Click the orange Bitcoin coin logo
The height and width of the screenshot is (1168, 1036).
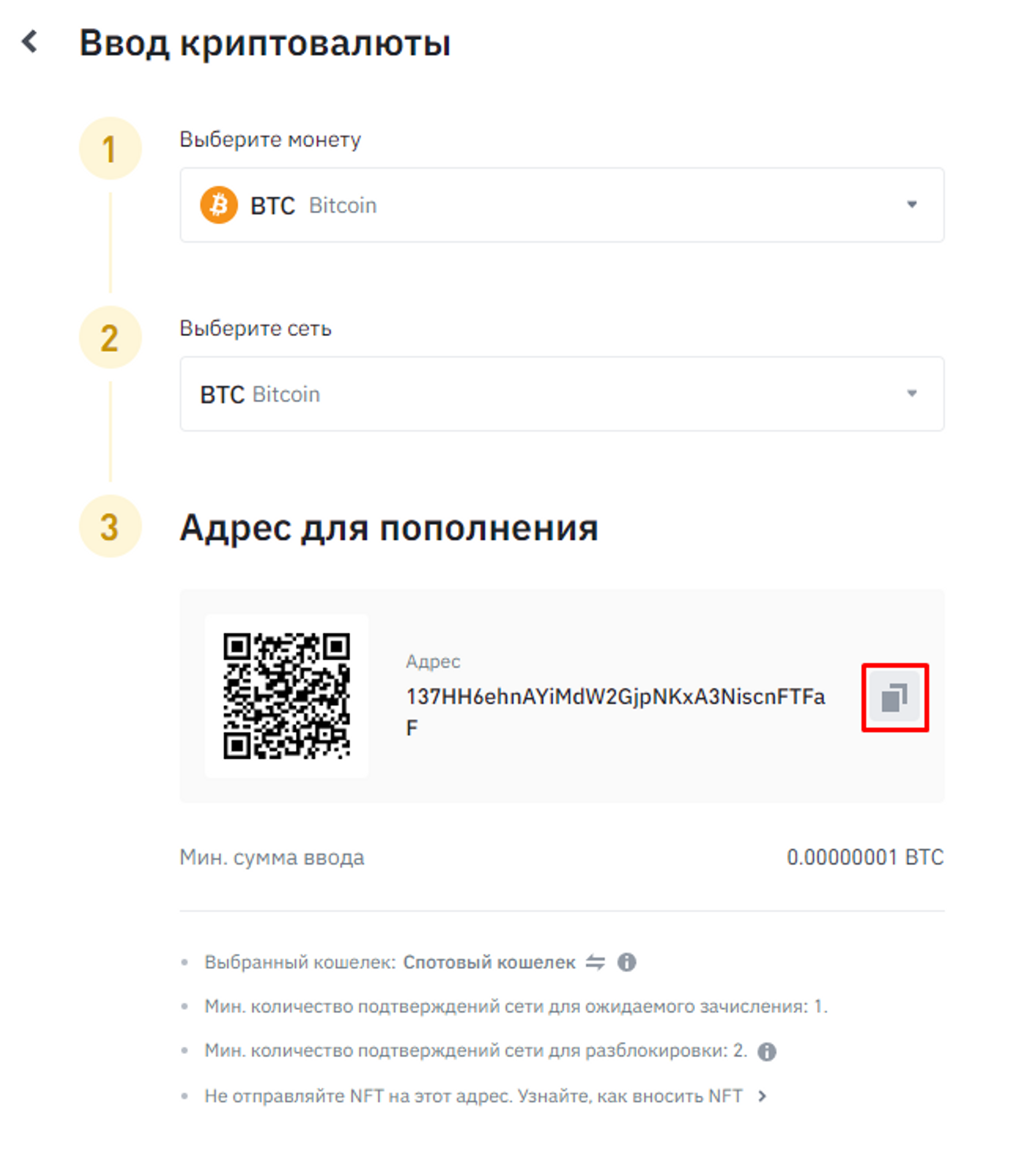pos(219,205)
